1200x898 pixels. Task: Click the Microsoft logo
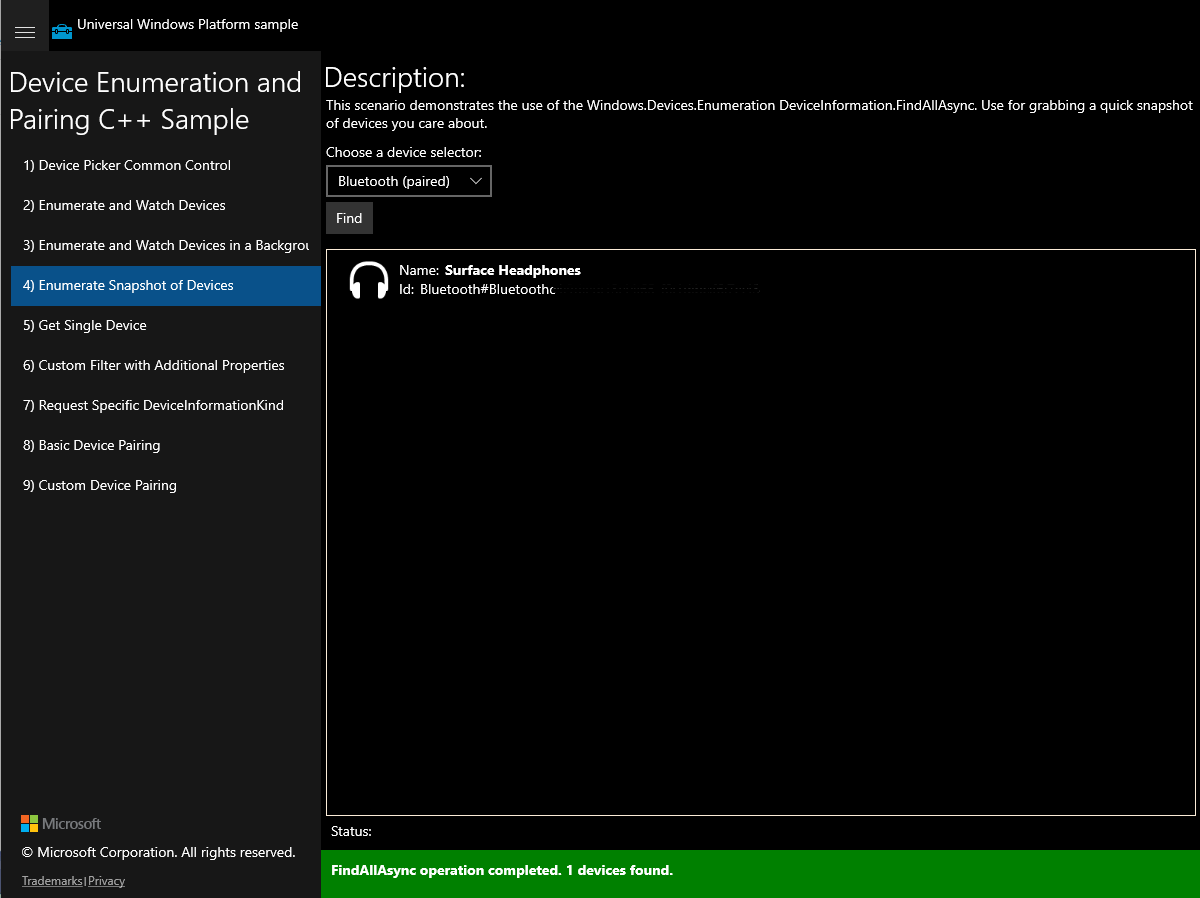pos(61,824)
